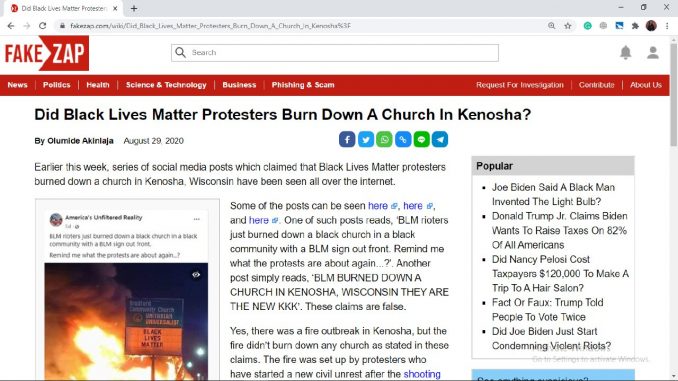This screenshot has height=381, width=678.
Task: Open Chrome three-dot menu
Action: pos(667,26)
